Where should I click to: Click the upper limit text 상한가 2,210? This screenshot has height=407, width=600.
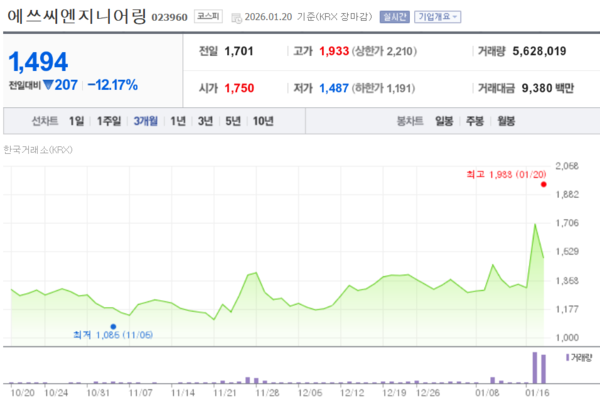point(384,51)
